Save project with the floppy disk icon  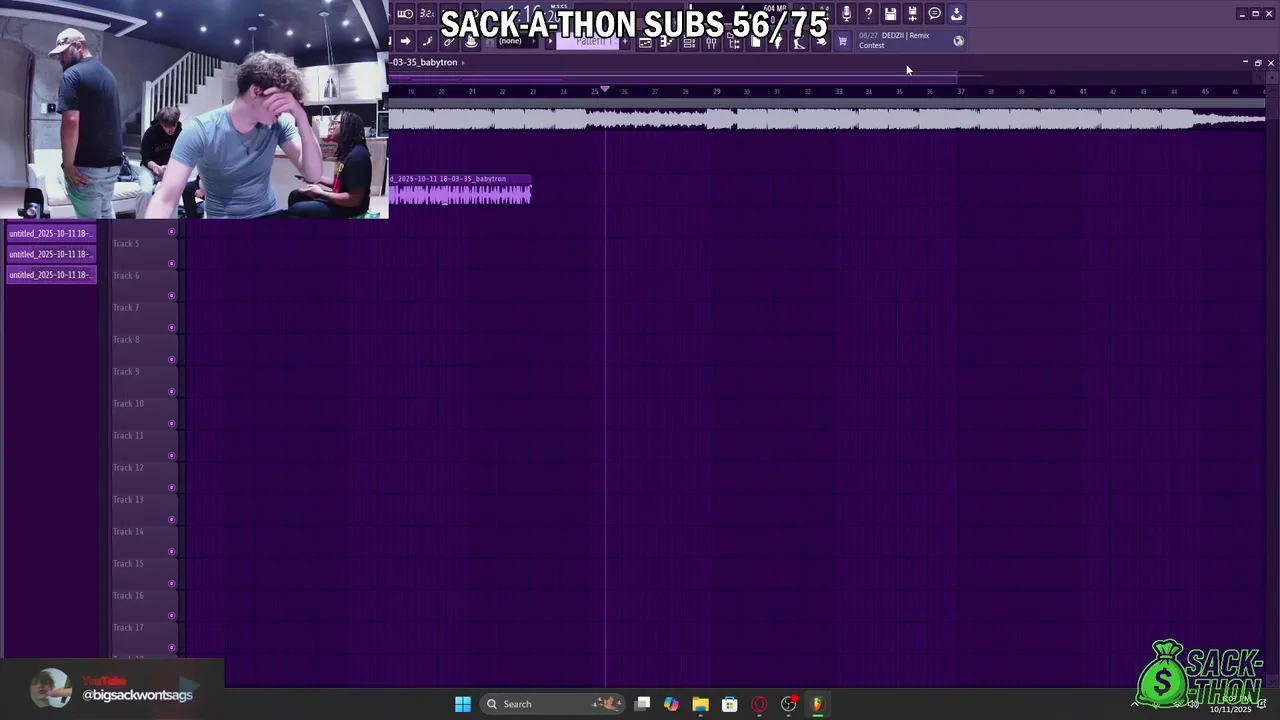pyautogui.click(x=890, y=13)
